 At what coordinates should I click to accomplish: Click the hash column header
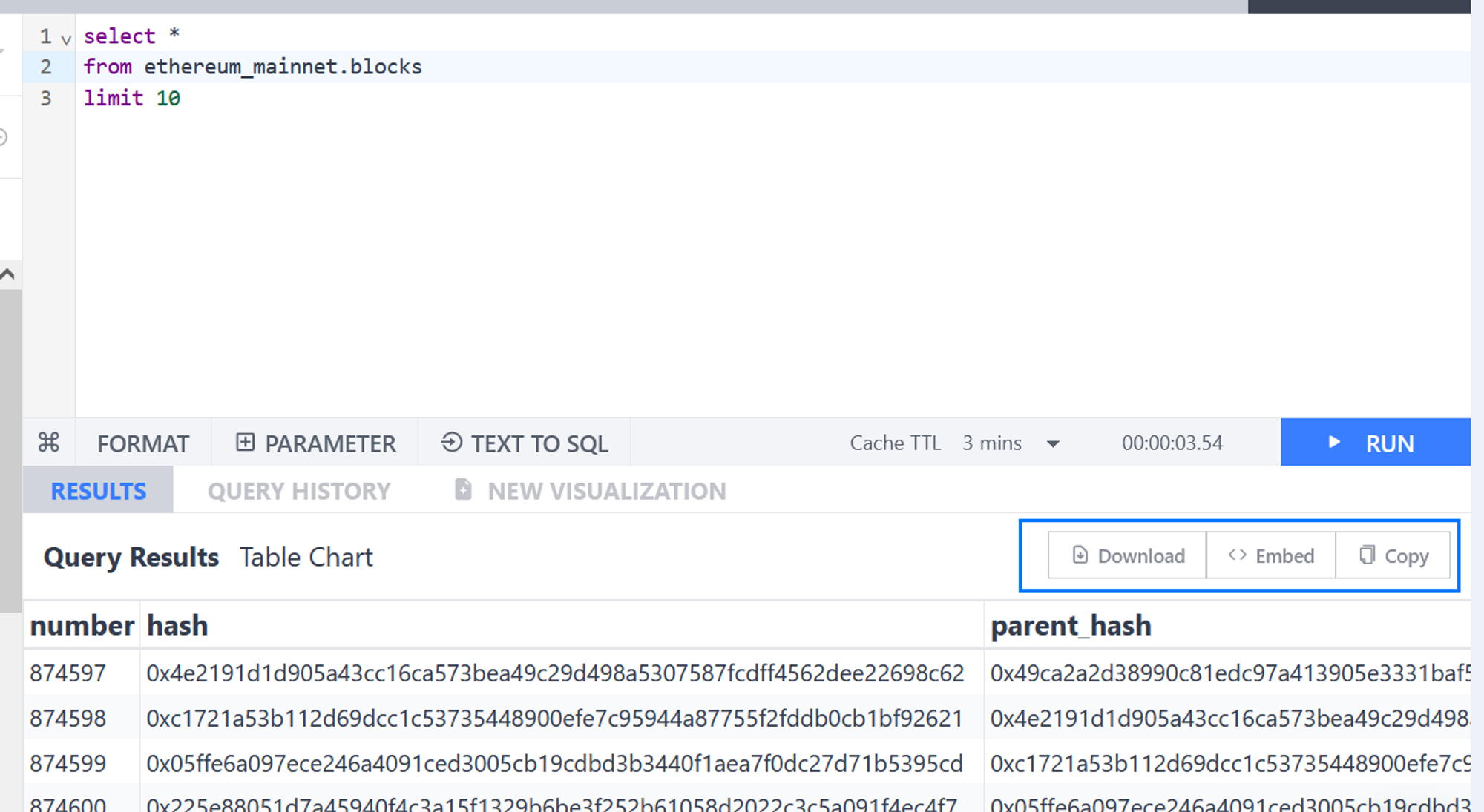click(x=177, y=626)
